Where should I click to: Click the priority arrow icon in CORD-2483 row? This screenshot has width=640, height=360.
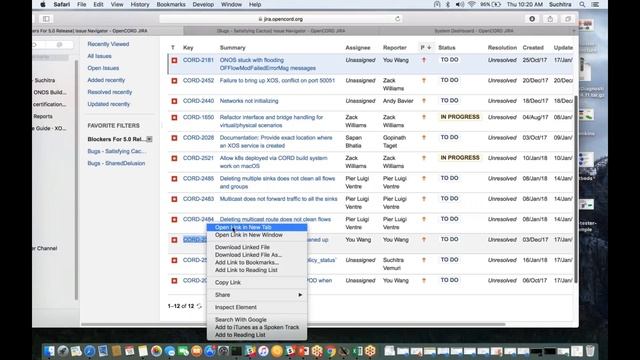[424, 199]
